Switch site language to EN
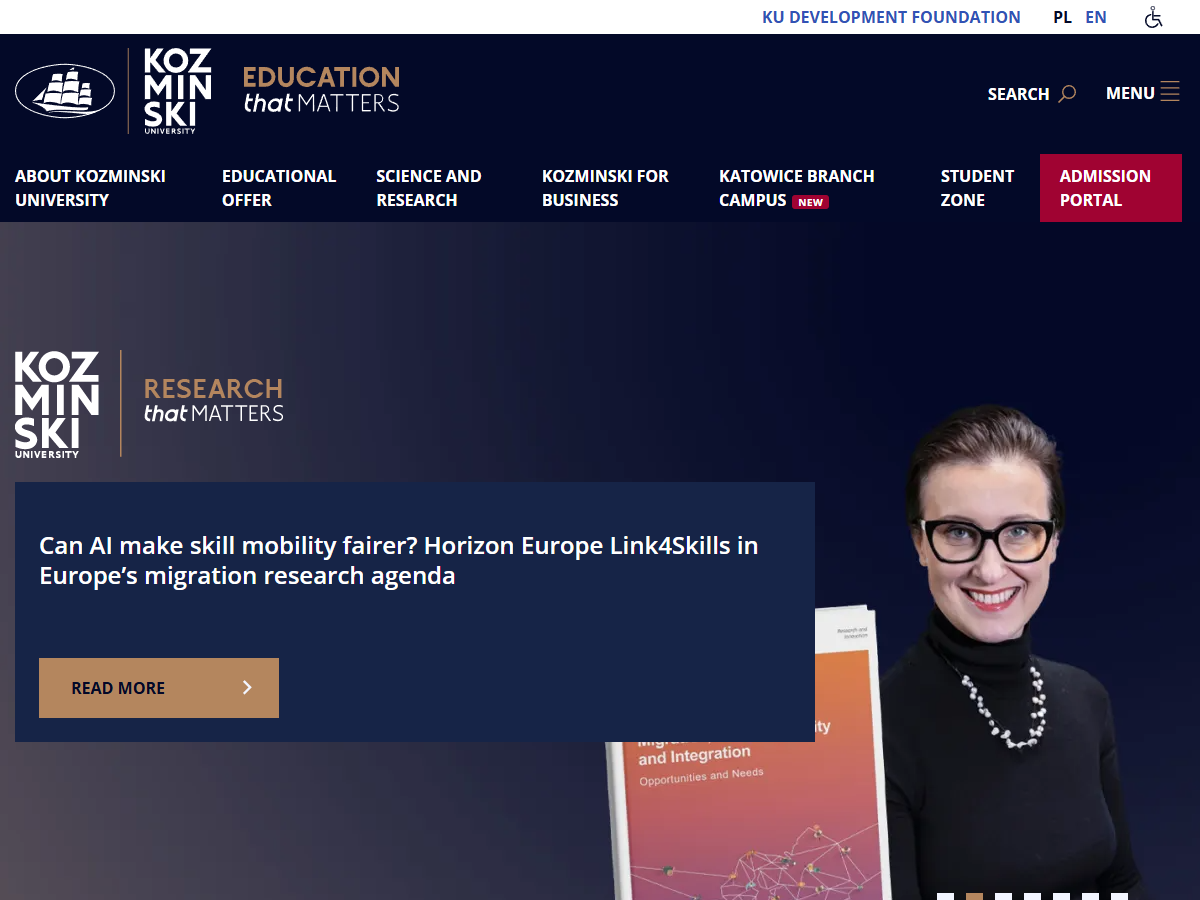 1096,17
